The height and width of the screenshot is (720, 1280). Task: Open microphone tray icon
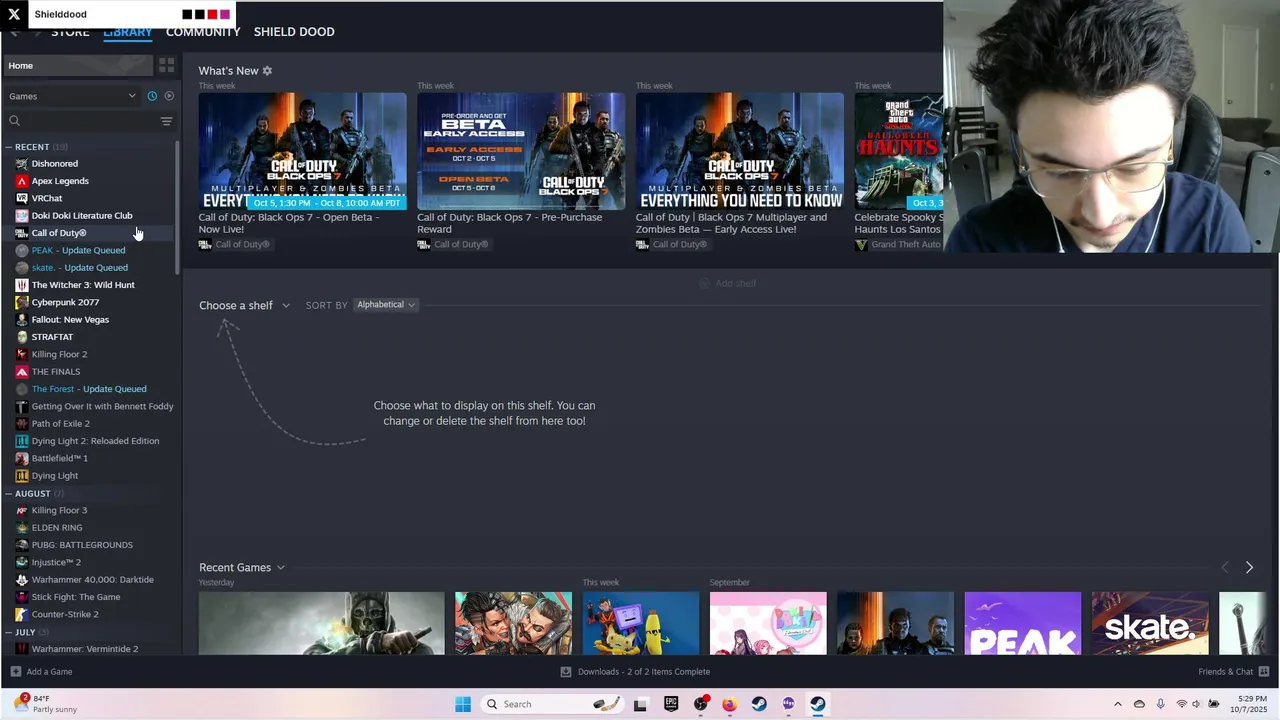[x=1160, y=704]
